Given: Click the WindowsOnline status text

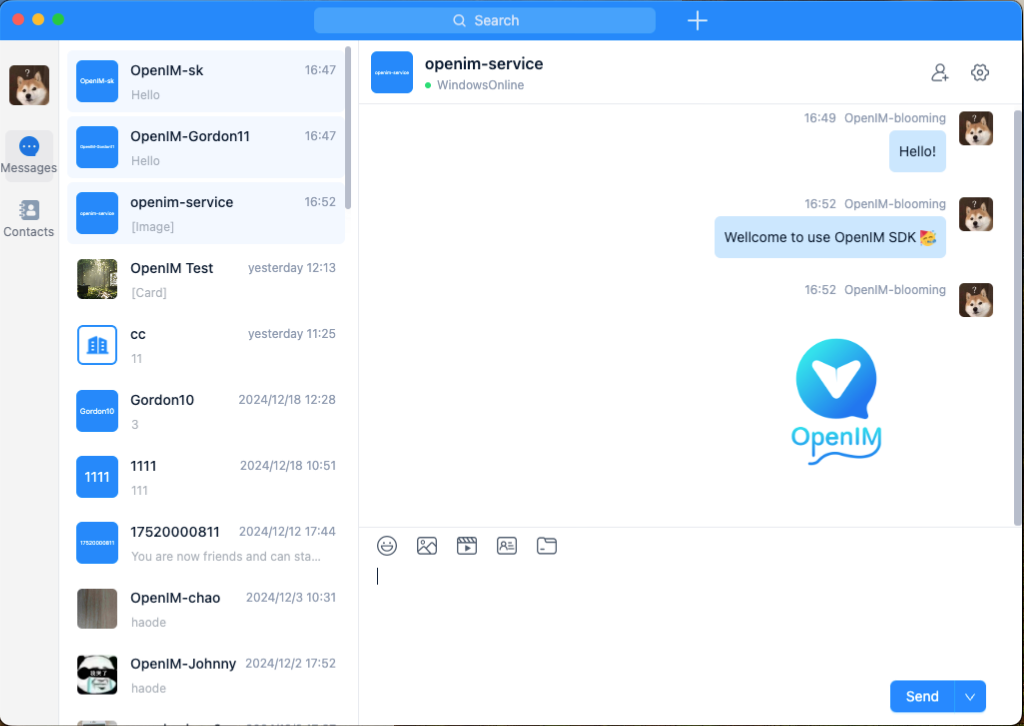Looking at the screenshot, I should pyautogui.click(x=480, y=85).
